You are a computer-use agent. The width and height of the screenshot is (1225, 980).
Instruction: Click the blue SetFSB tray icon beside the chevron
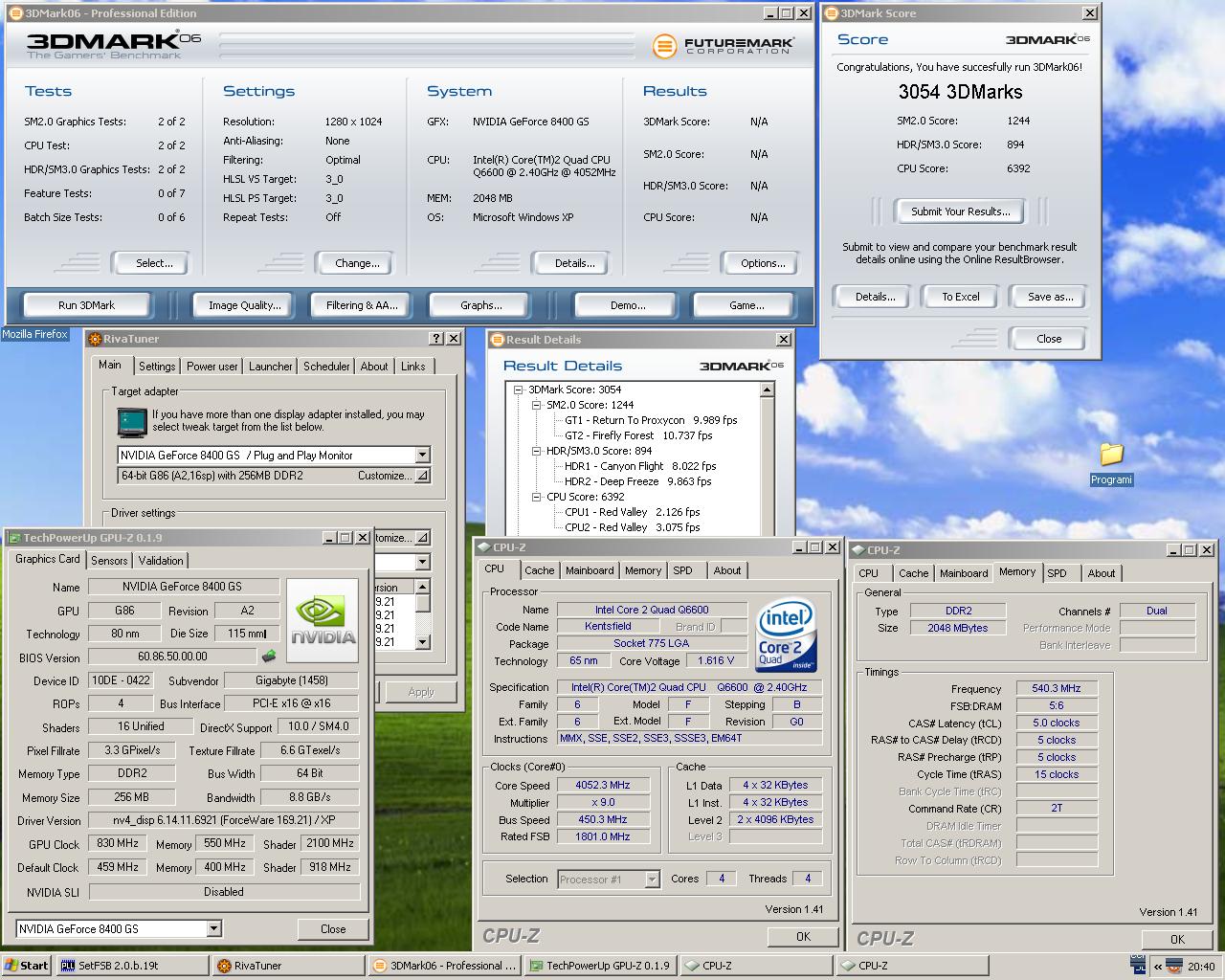coord(1137,964)
